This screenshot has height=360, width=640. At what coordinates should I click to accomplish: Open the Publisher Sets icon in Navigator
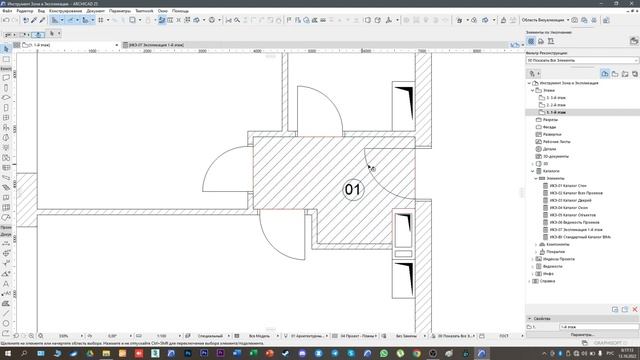point(635,74)
